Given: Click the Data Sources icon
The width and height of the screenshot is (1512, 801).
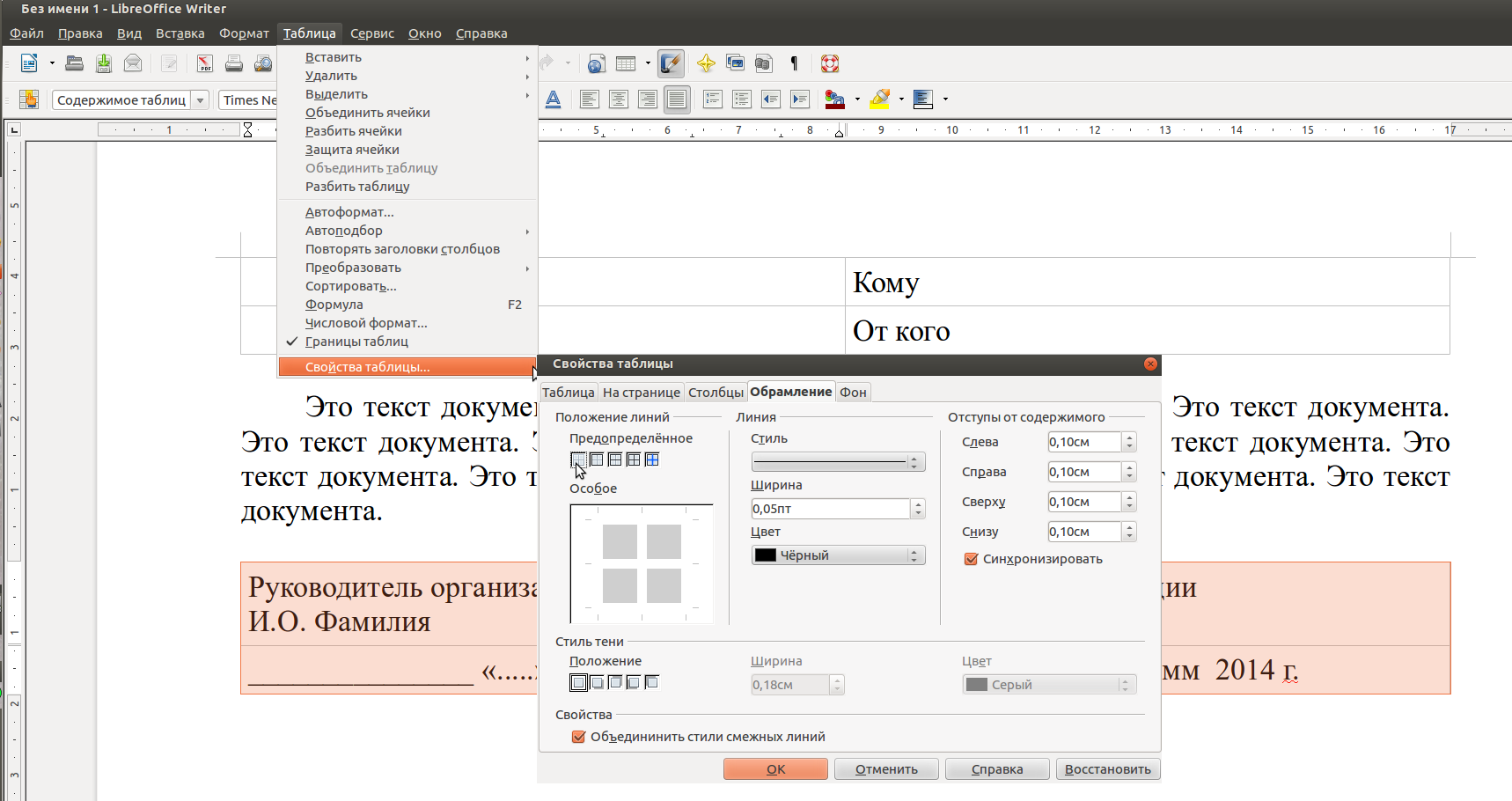Looking at the screenshot, I should [x=764, y=63].
